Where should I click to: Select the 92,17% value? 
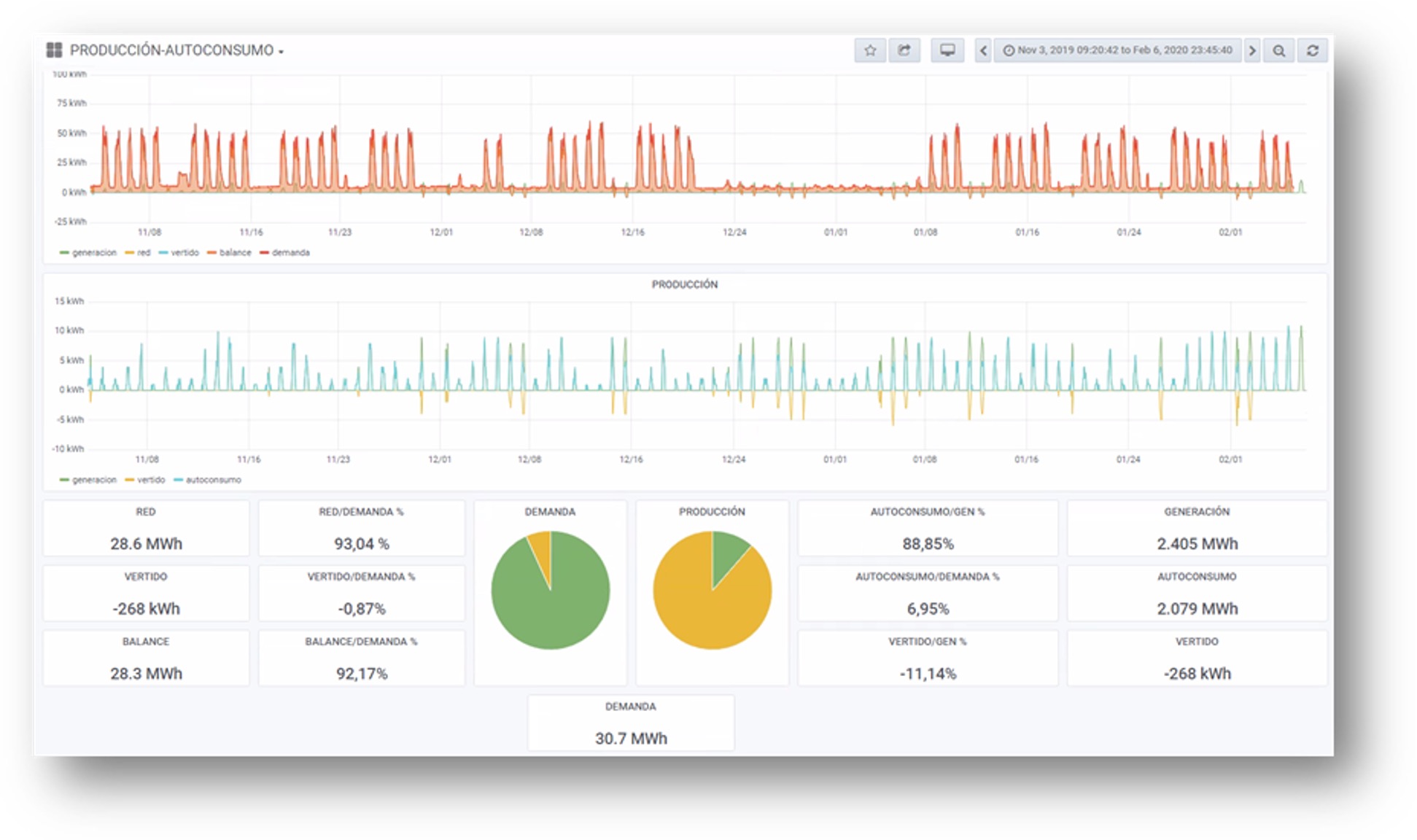pos(361,674)
